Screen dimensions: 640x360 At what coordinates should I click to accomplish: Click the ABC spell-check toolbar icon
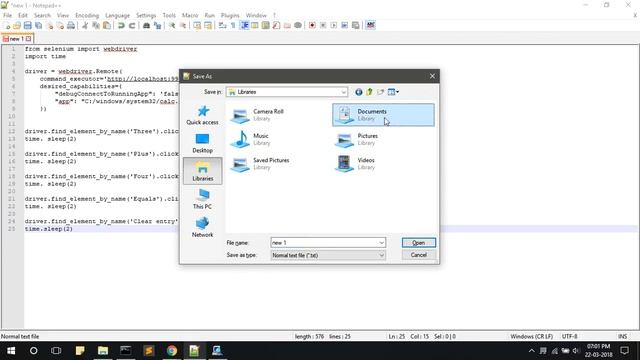point(371,25)
